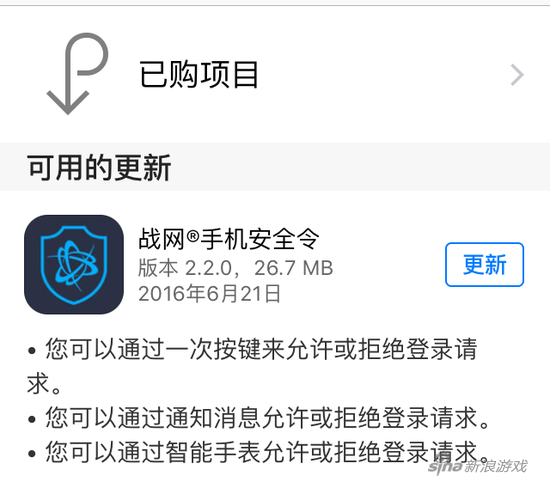Expand 已购项目 using the right chevron

tap(517, 75)
